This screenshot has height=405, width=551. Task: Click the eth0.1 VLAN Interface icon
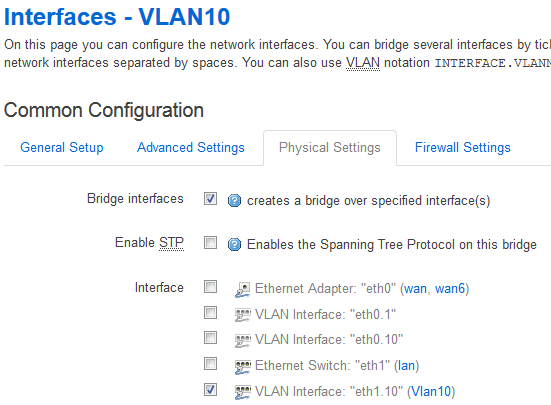242,314
